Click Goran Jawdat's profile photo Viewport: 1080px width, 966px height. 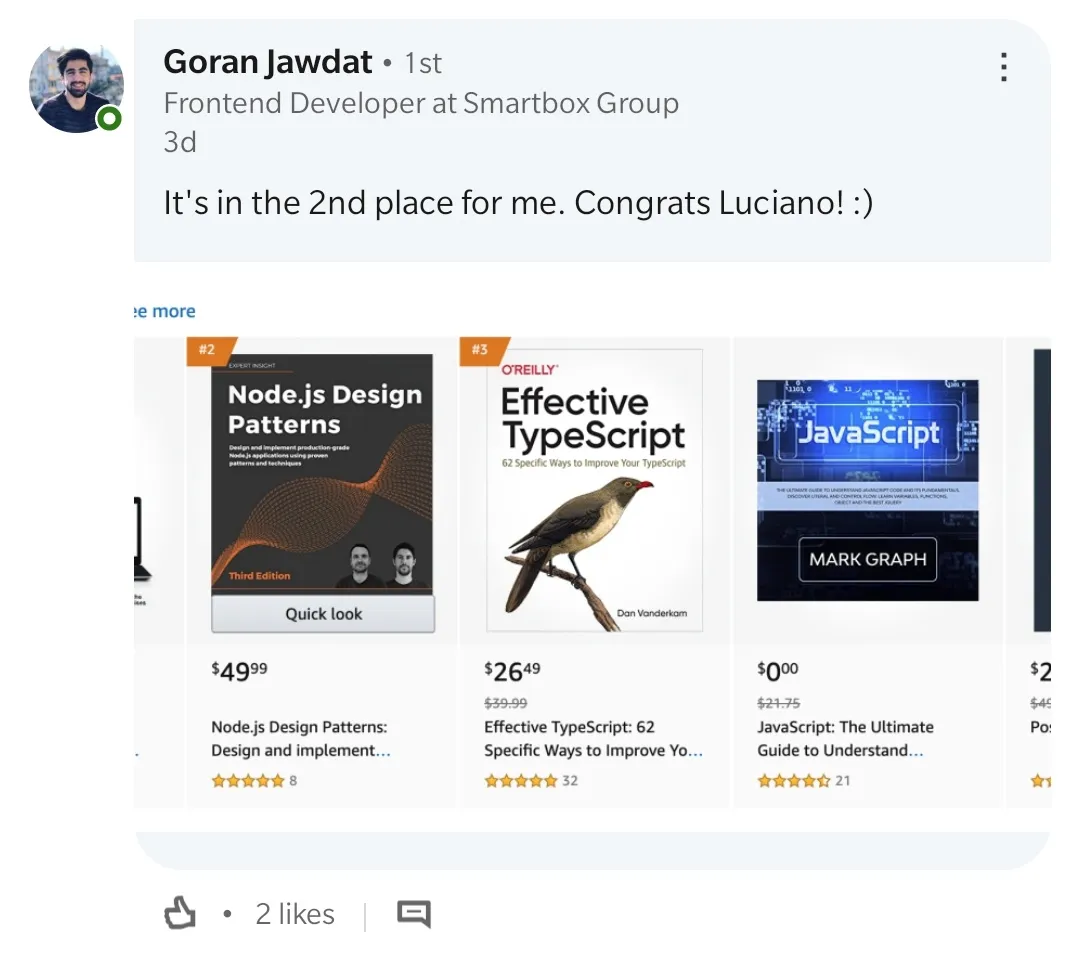point(77,87)
